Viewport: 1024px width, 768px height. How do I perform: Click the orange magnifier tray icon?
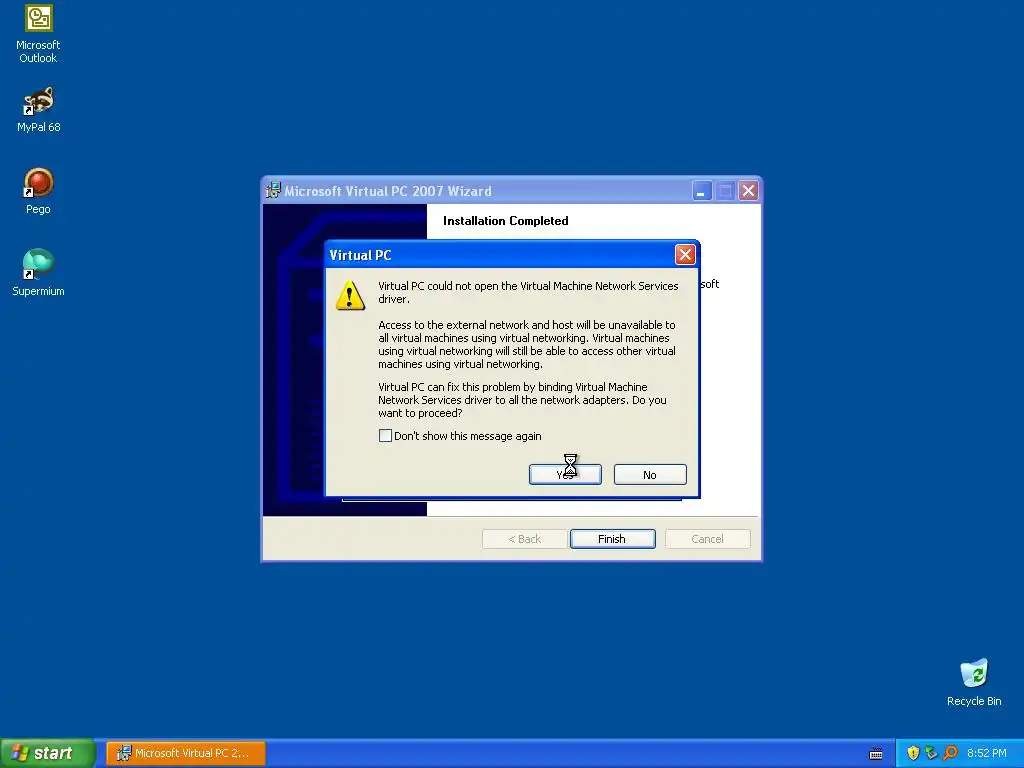pyautogui.click(x=950, y=753)
